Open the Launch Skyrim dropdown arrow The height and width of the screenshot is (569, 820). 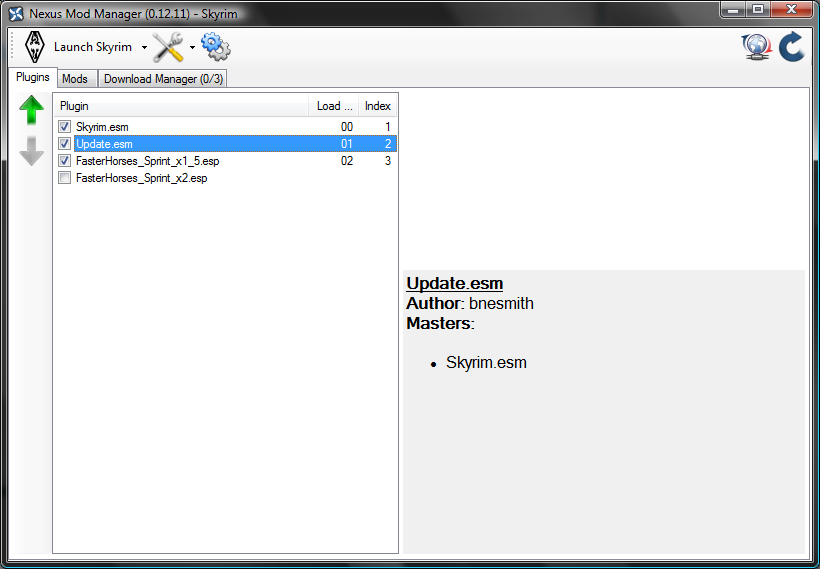pyautogui.click(x=144, y=48)
